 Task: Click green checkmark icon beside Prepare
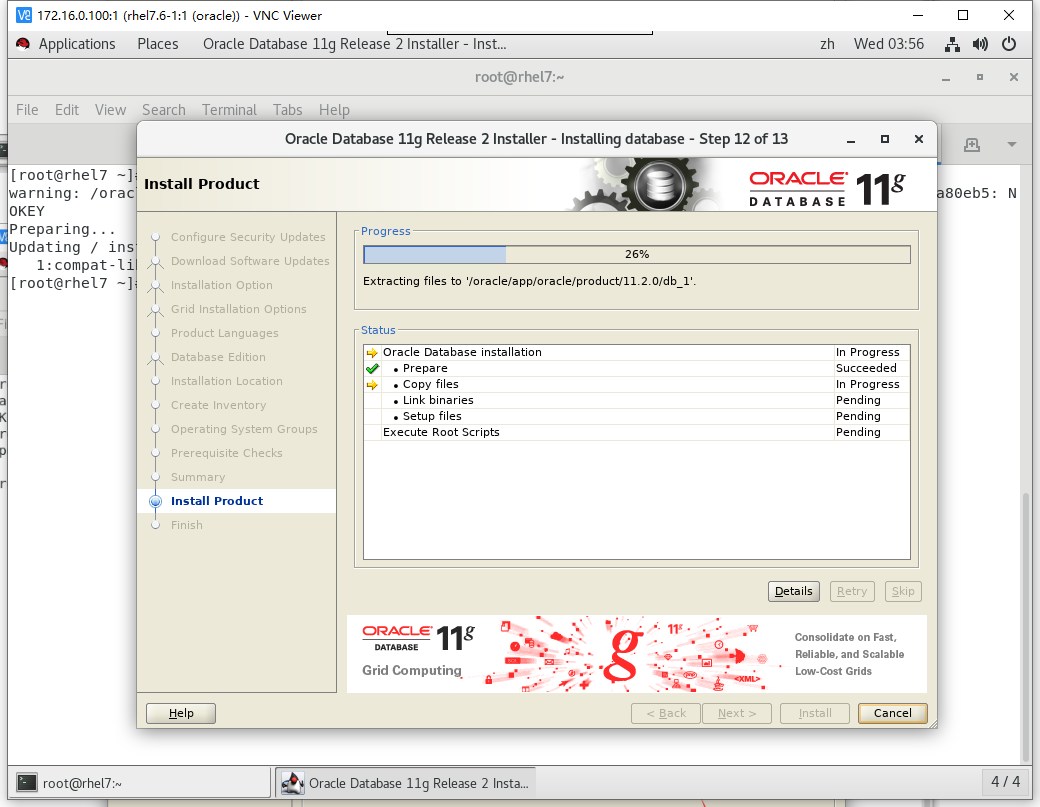(372, 369)
